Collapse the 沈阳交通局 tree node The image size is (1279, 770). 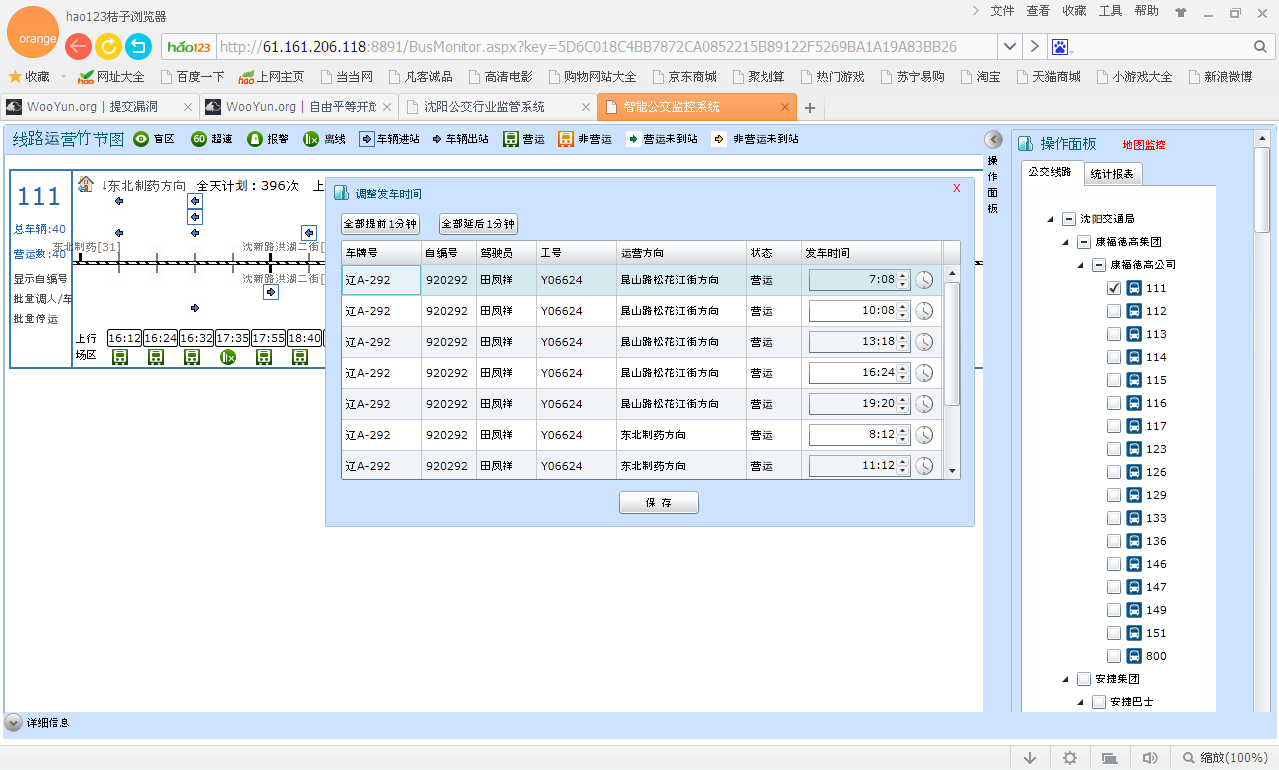tap(1050, 219)
